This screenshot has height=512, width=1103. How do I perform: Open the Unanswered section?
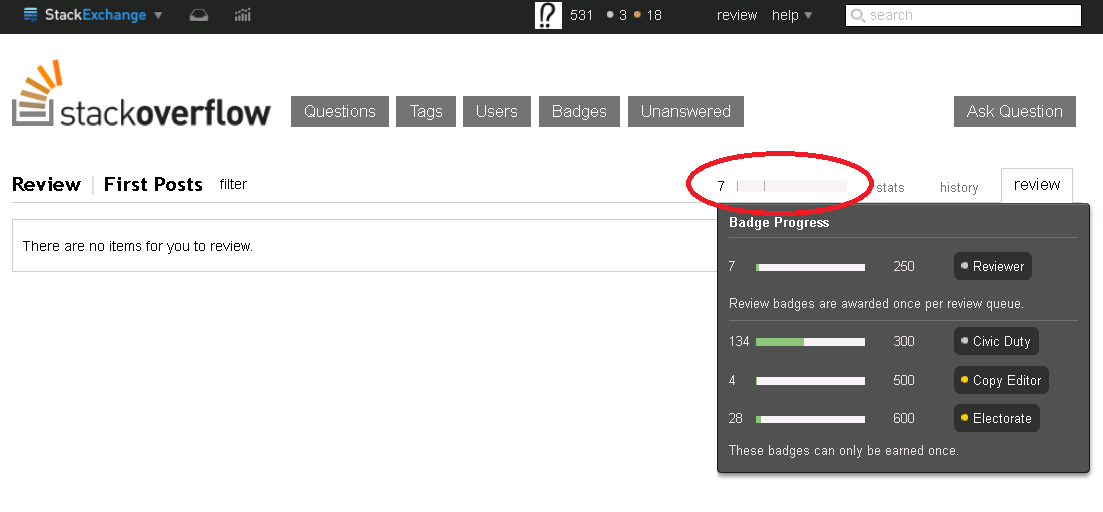[685, 111]
